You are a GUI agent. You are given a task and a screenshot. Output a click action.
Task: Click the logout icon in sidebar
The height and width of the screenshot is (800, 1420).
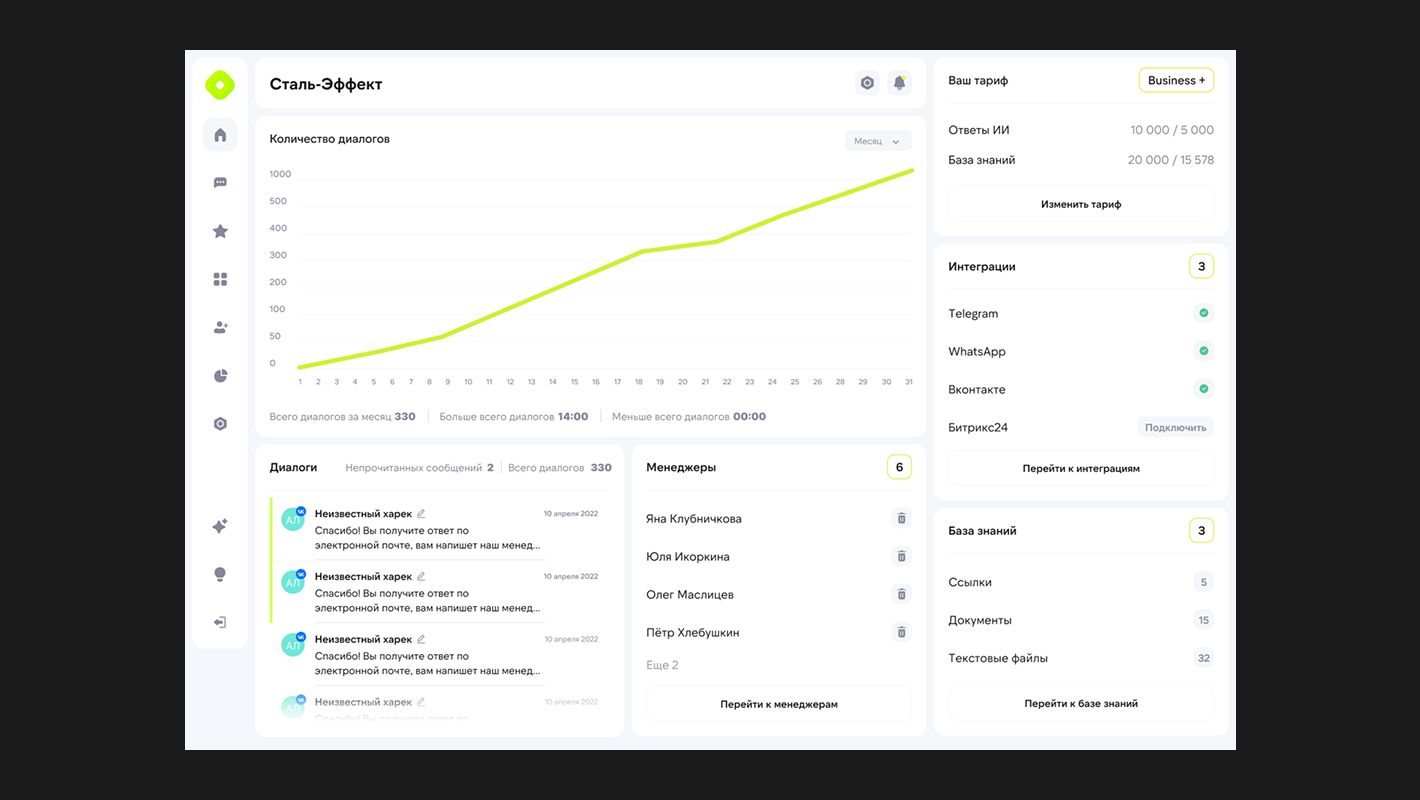click(x=220, y=622)
